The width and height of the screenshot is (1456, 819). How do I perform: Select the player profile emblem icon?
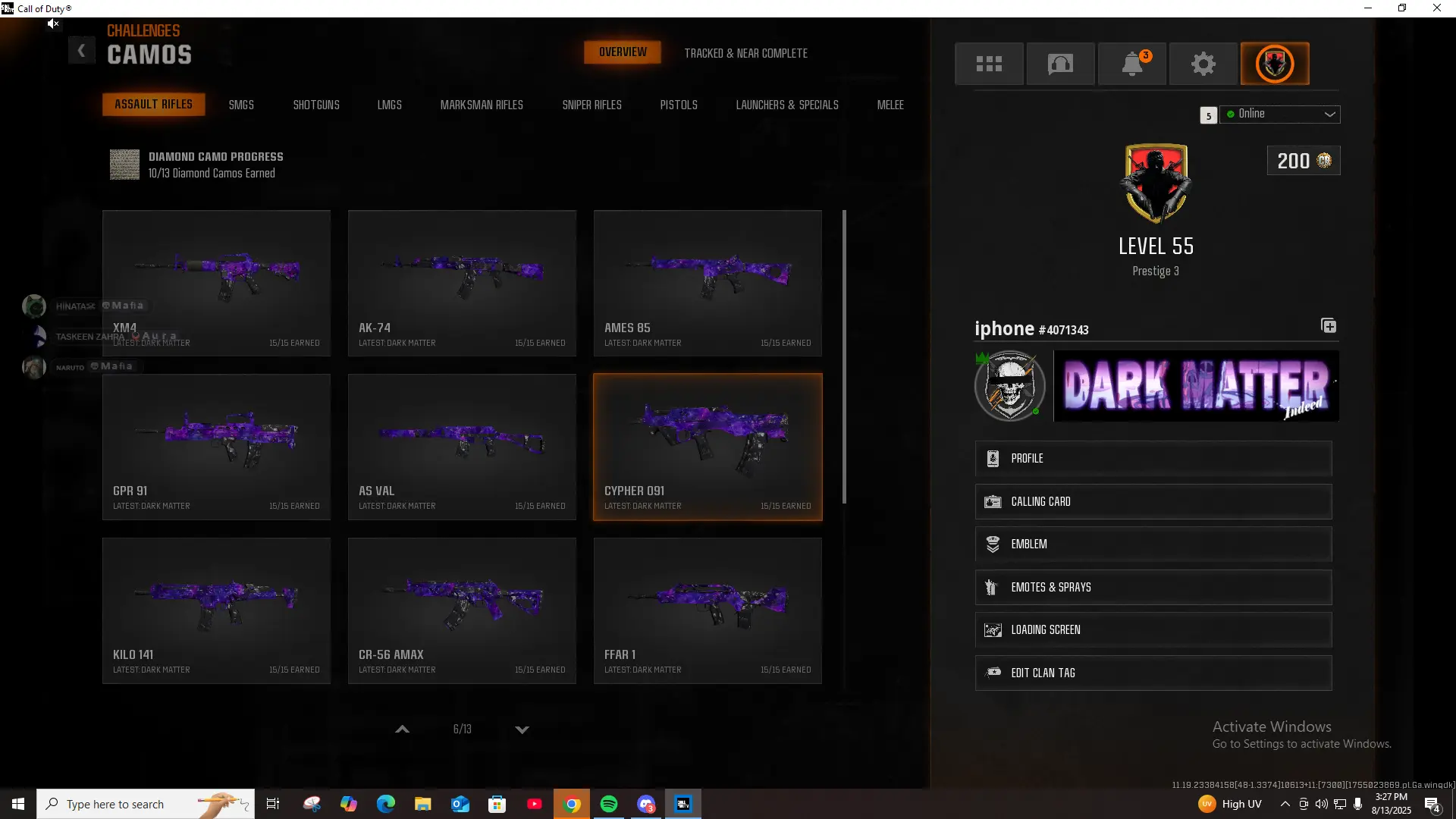(x=1275, y=64)
